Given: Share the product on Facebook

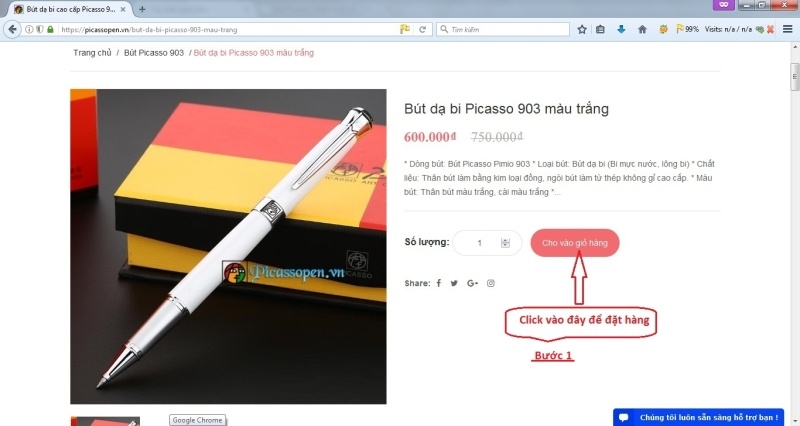Looking at the screenshot, I should [439, 283].
